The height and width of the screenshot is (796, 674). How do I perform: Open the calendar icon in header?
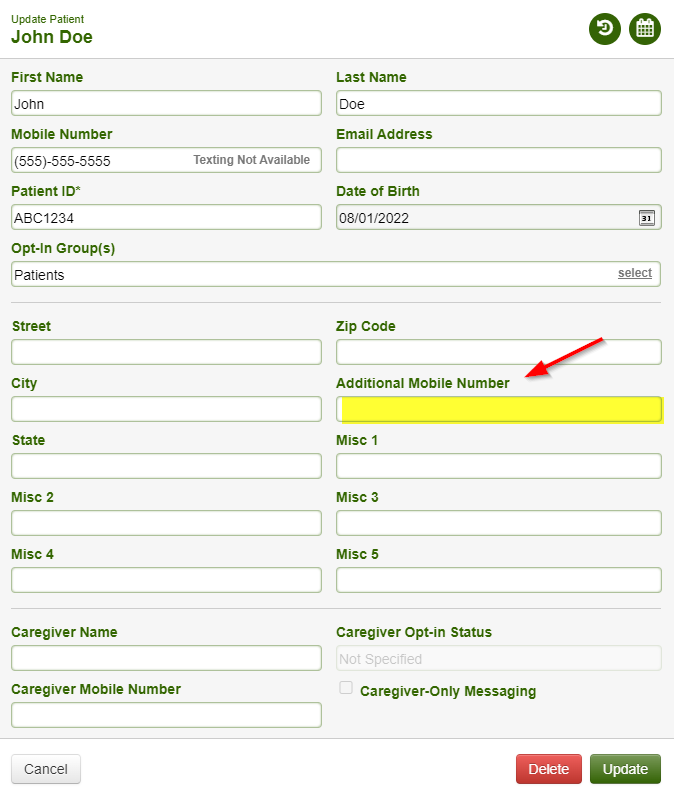645,28
